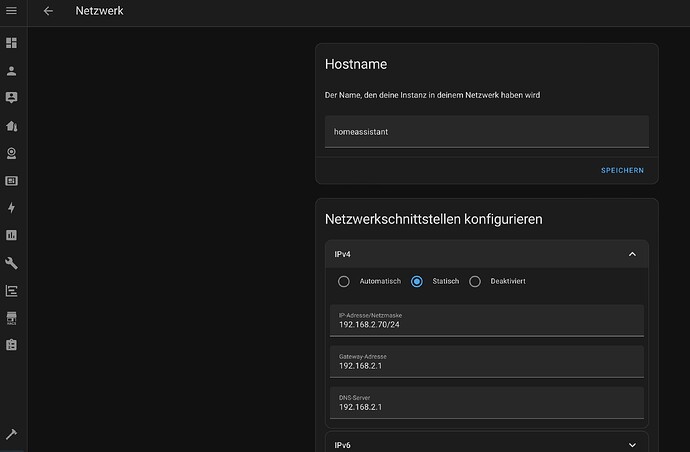690x452 pixels.
Task: Go back using the arrow icon
Action: (x=48, y=11)
